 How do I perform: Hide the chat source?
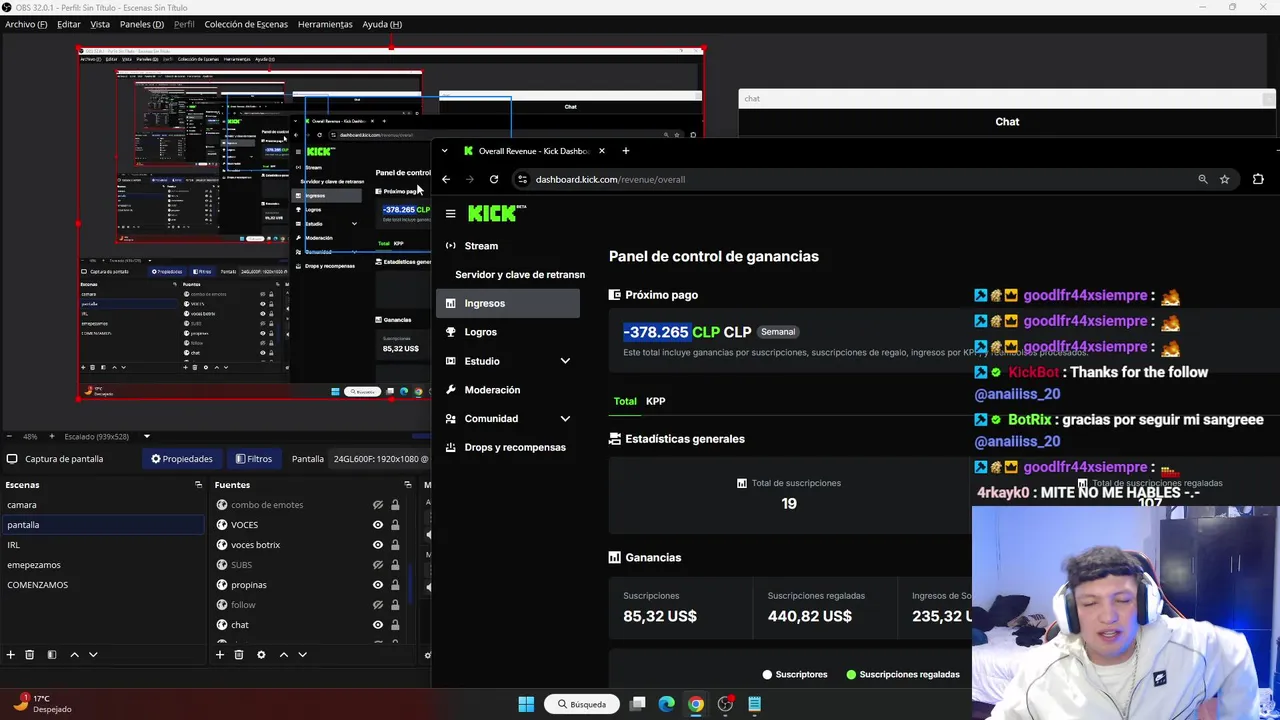click(x=378, y=625)
